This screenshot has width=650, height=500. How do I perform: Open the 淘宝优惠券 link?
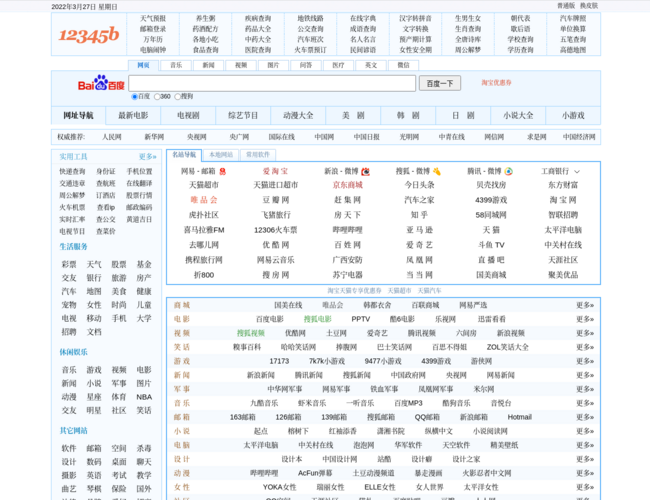tap(496, 83)
